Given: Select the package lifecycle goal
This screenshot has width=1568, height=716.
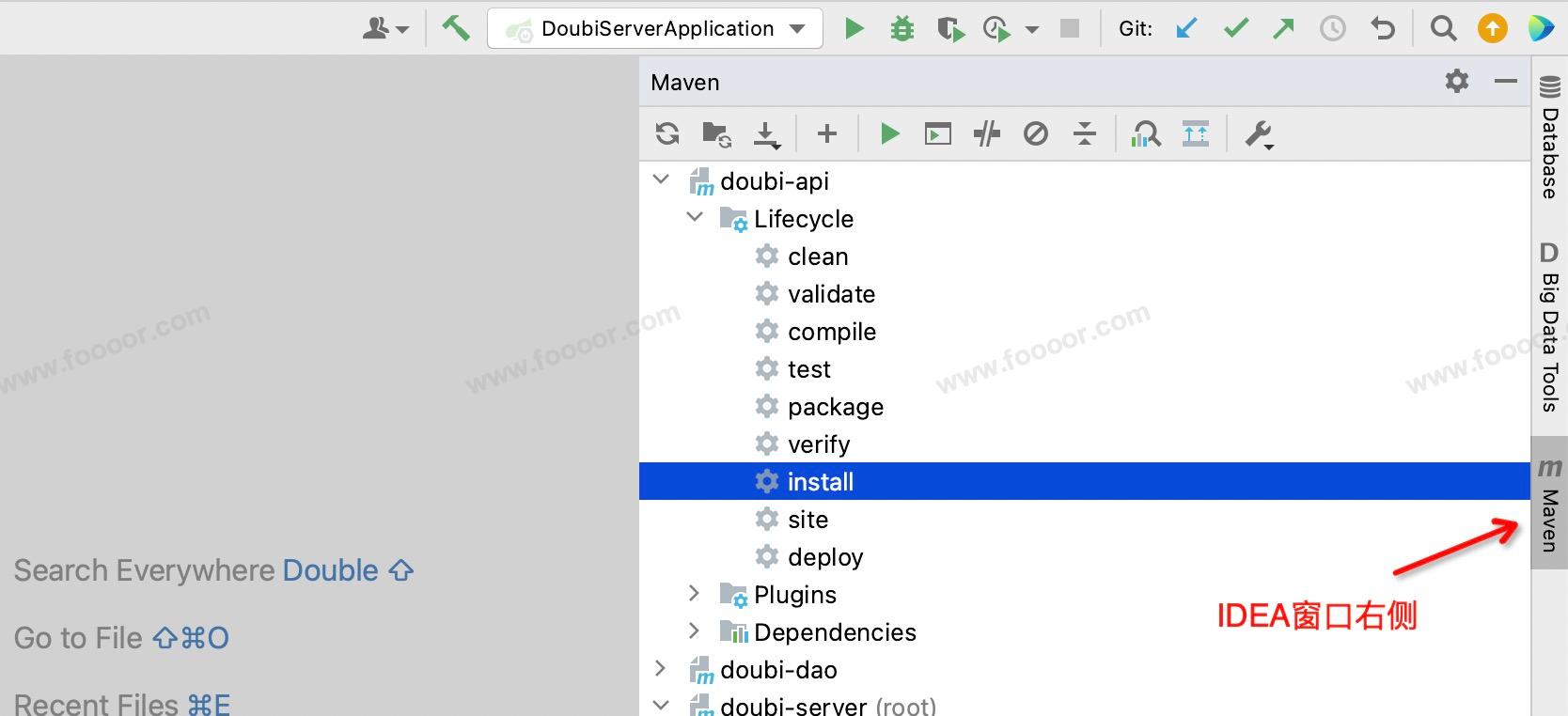Looking at the screenshot, I should (x=835, y=407).
